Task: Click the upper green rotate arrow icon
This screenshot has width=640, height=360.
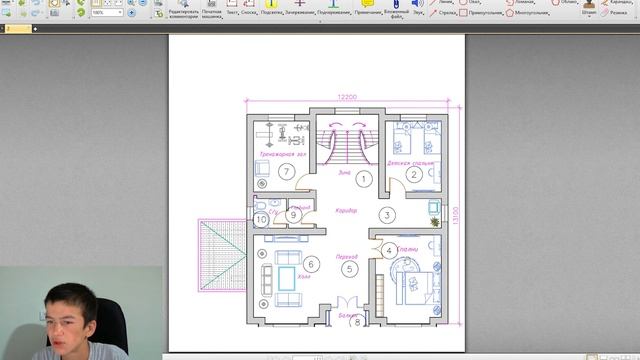Action: click(x=81, y=2)
